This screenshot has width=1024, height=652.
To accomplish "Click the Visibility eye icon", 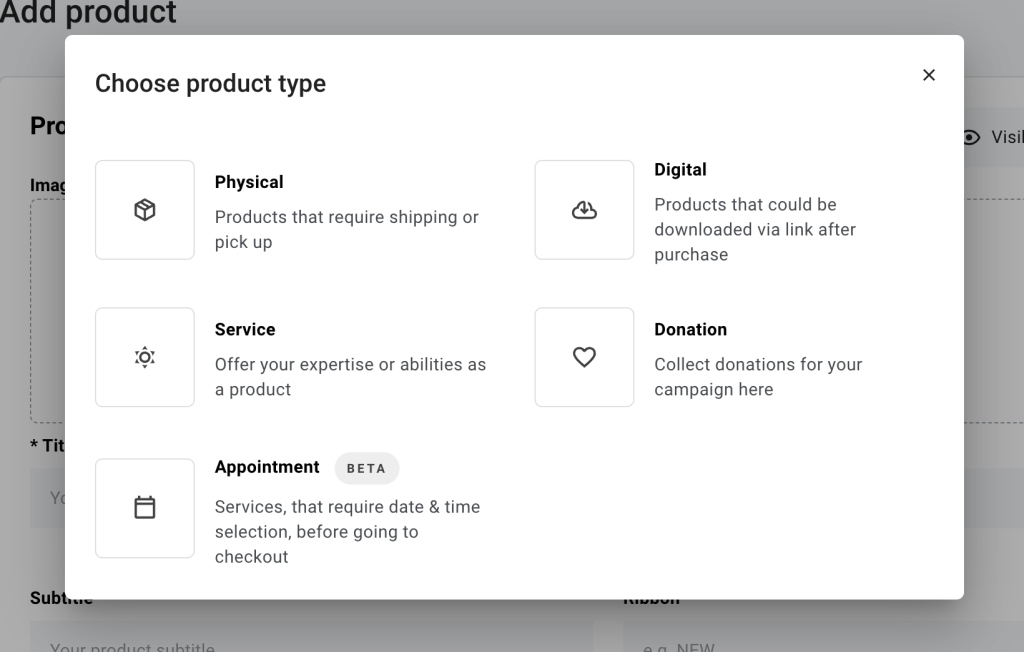I will (969, 137).
